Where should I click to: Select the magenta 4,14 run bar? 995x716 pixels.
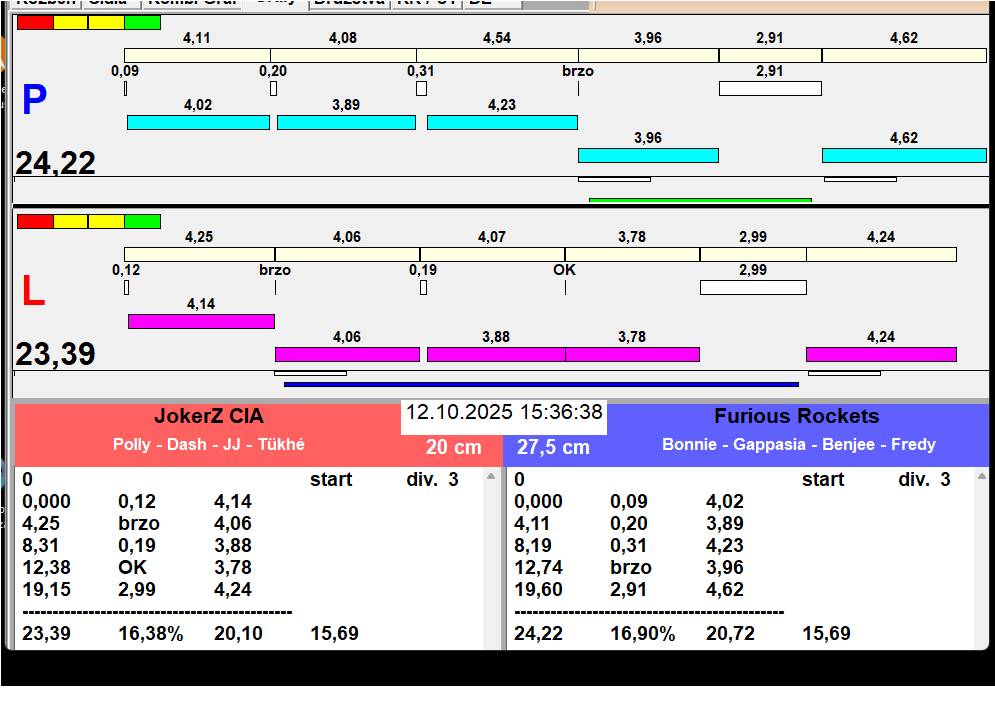click(201, 321)
